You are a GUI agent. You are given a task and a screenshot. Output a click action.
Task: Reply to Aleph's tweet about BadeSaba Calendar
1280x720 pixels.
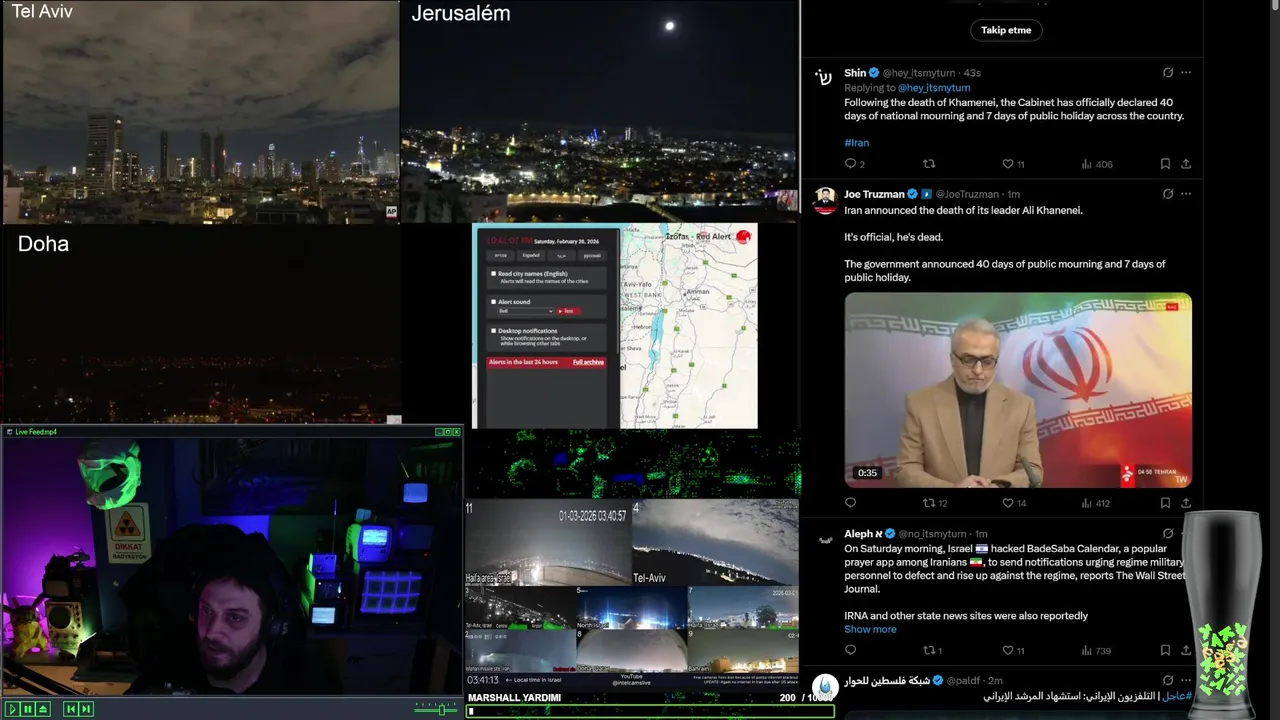851,650
